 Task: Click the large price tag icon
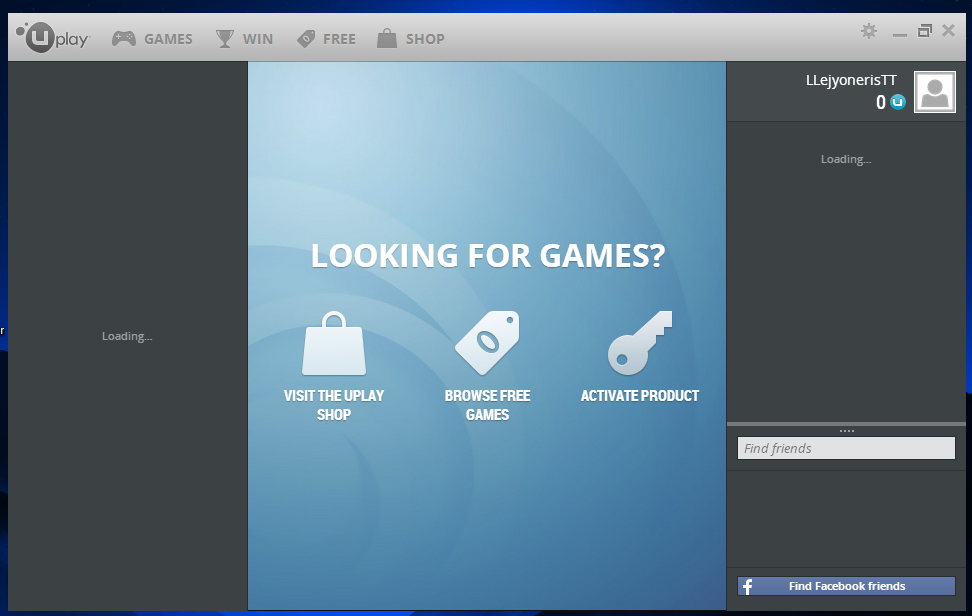tap(487, 343)
